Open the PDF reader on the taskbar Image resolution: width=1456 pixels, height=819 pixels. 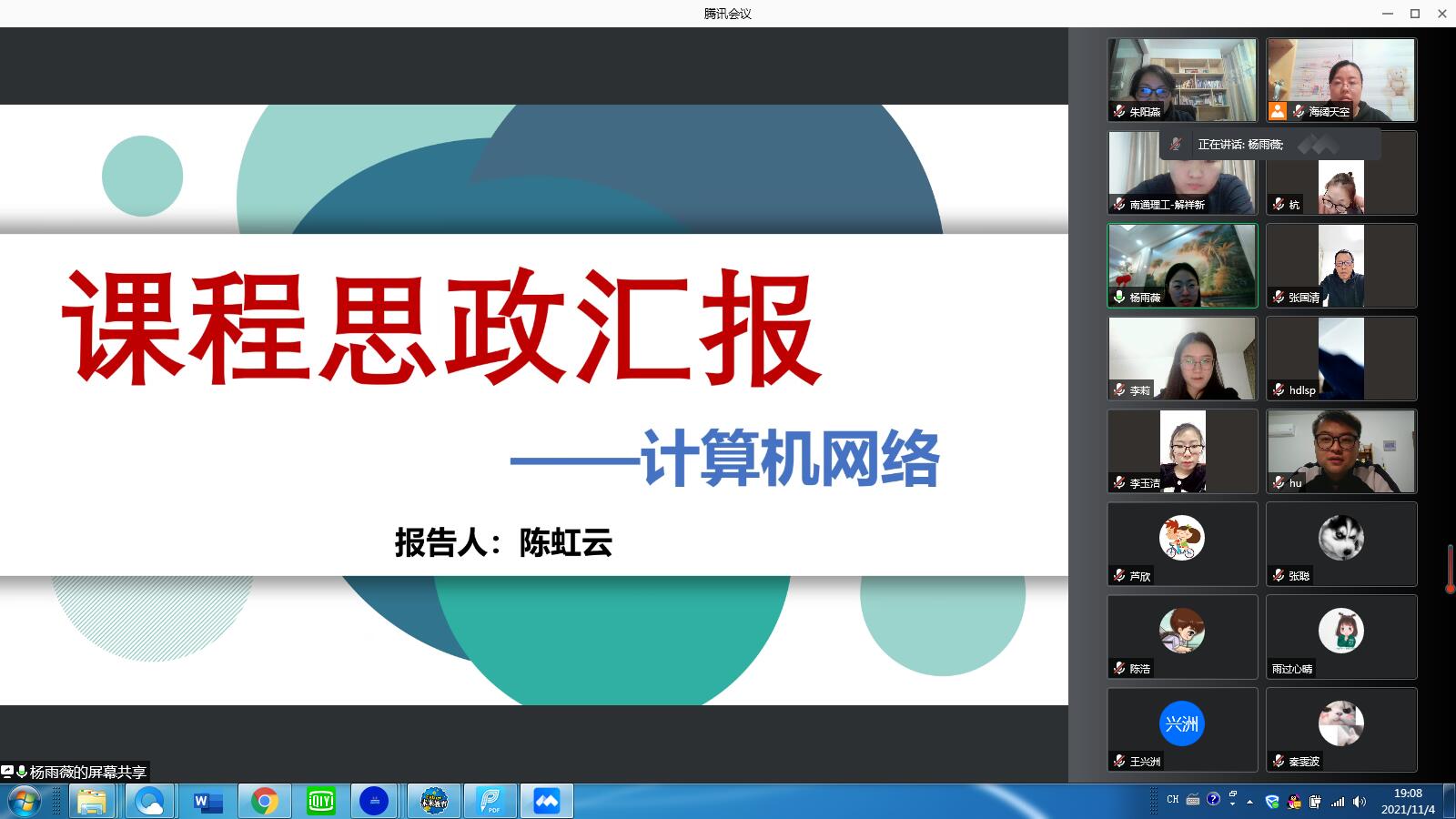490,802
